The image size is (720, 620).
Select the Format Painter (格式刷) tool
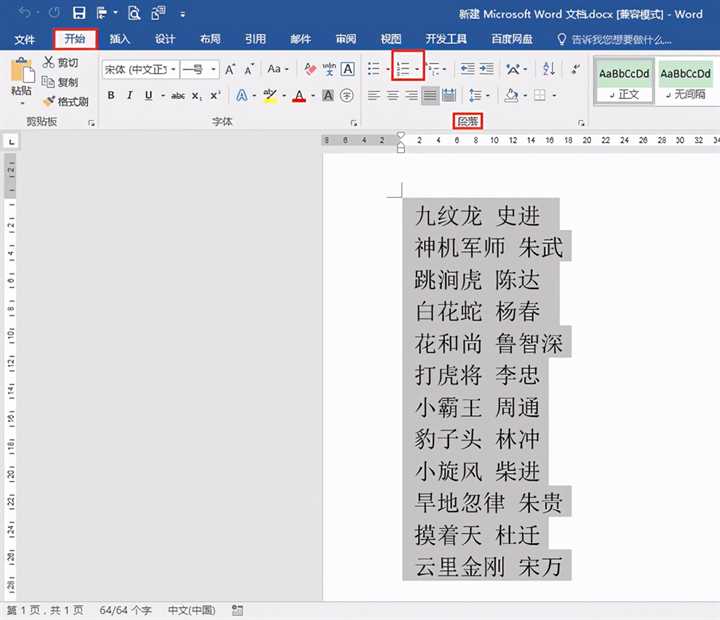click(66, 102)
